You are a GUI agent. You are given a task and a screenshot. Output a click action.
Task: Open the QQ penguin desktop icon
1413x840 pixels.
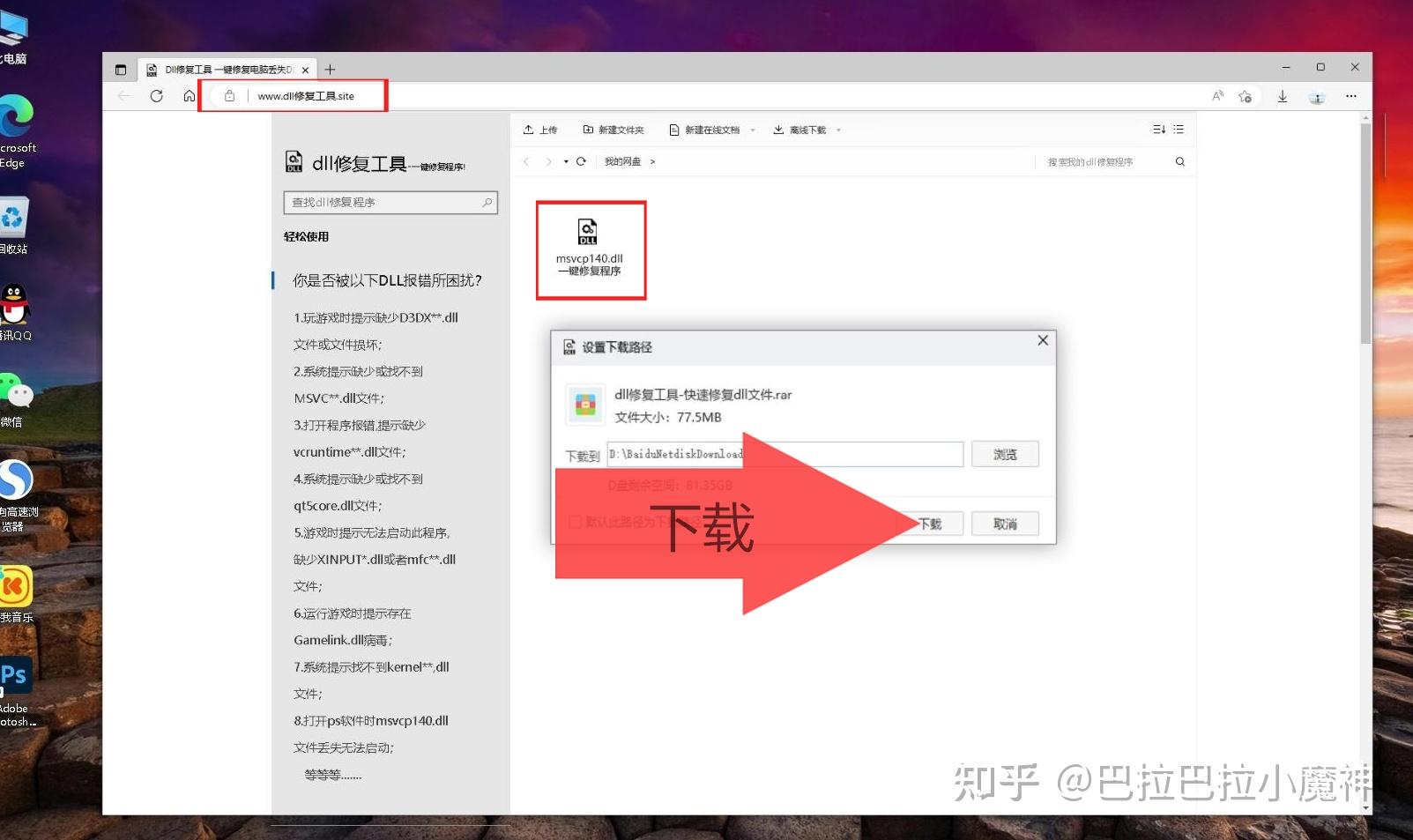tap(16, 312)
